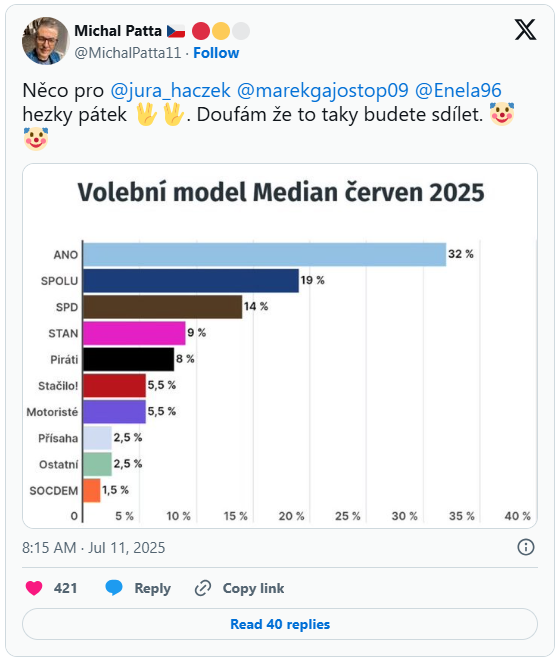Open the @marekgajostop09 mention
Image resolution: width=559 pixels, height=657 pixels.
click(x=322, y=91)
